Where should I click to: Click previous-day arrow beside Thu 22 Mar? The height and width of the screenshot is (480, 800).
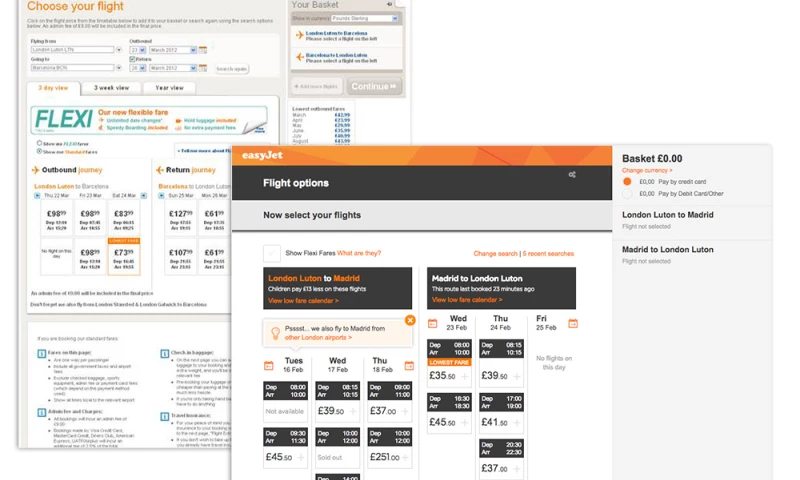pos(37,195)
